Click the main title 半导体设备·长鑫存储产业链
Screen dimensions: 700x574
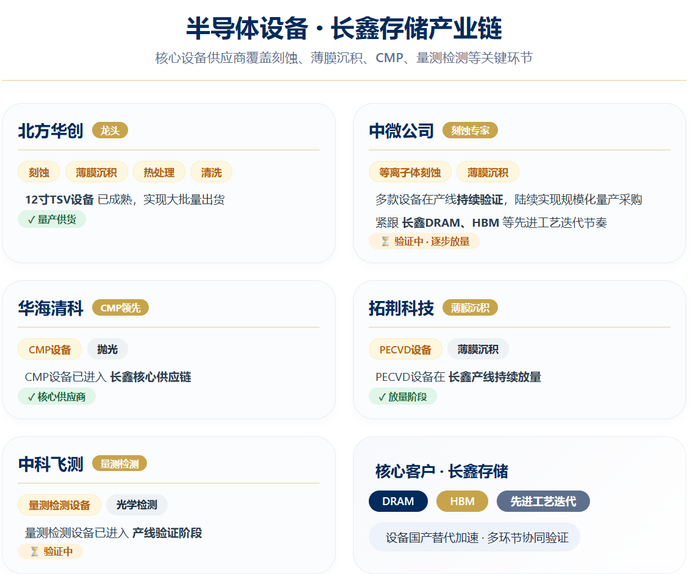344,28
